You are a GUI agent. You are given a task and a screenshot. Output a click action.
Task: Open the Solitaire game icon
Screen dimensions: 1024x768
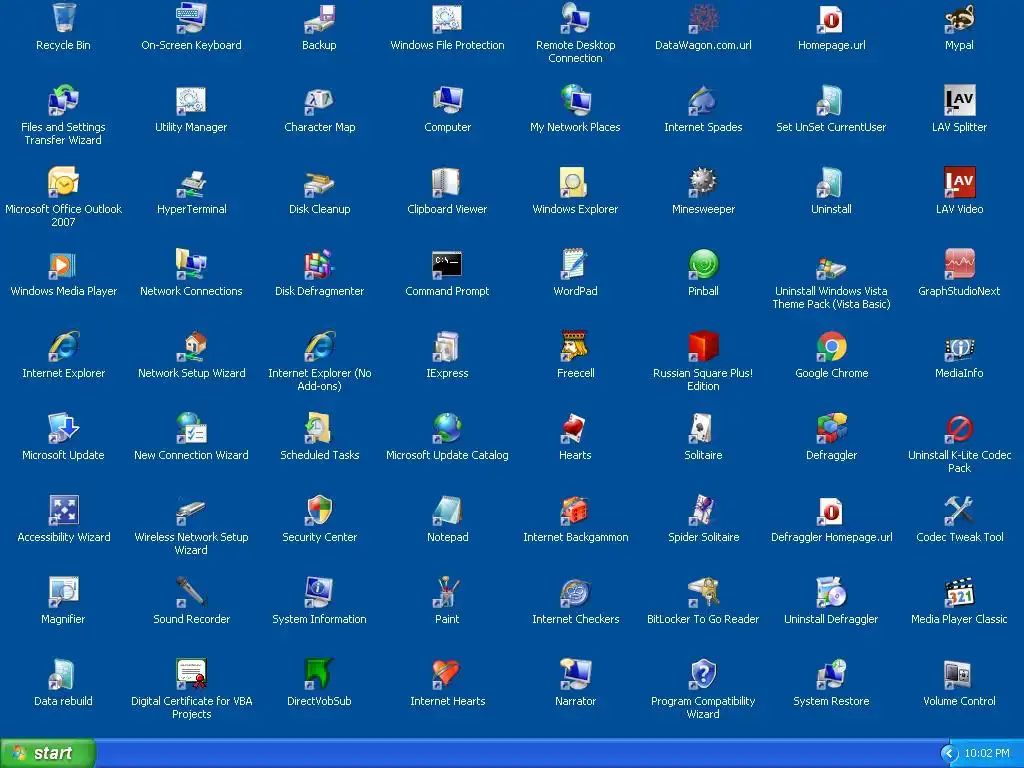(703, 428)
